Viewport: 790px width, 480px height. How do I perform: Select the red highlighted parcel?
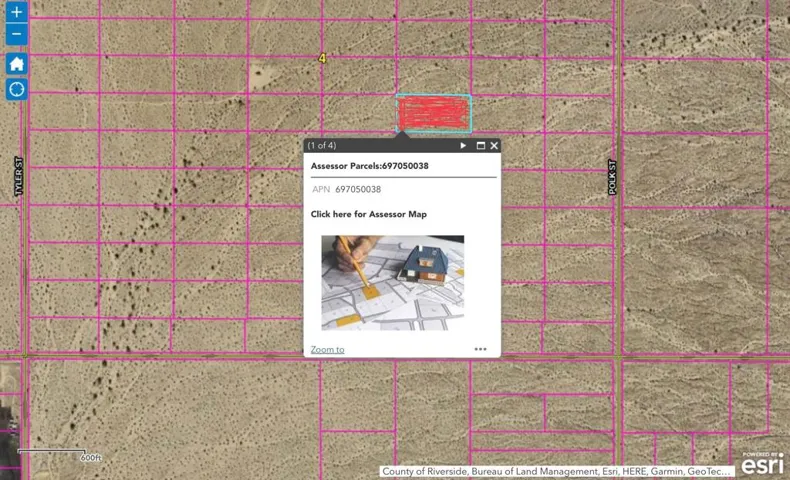click(434, 113)
